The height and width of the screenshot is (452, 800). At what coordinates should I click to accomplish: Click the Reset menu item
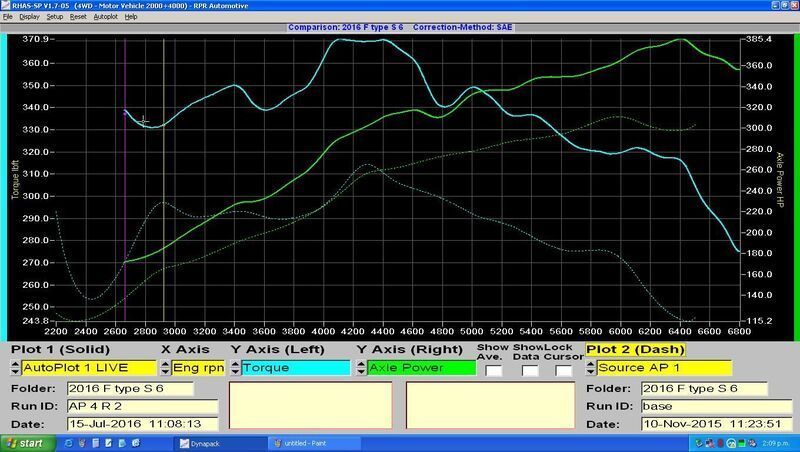pyautogui.click(x=79, y=17)
